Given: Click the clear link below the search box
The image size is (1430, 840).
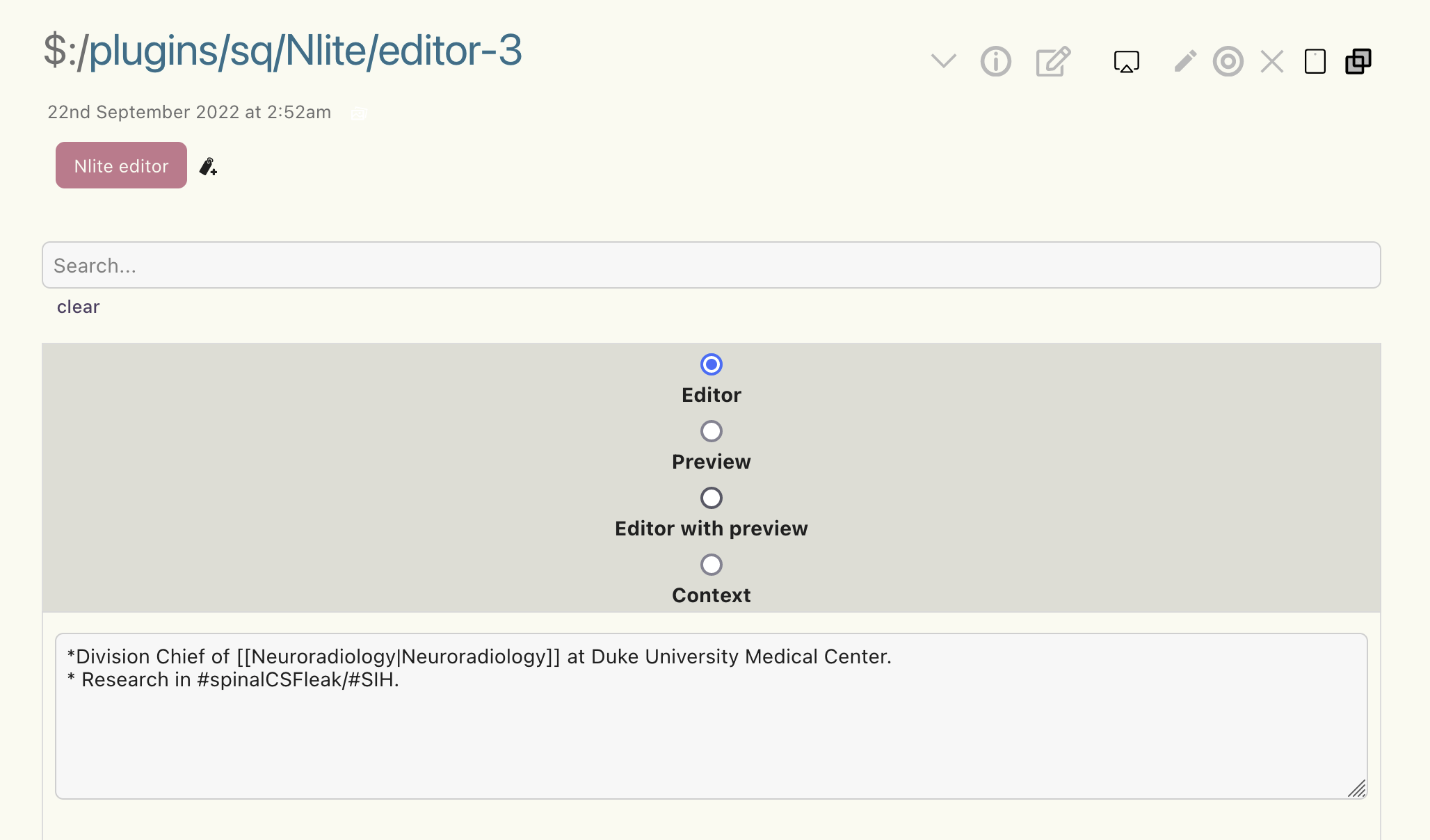Looking at the screenshot, I should point(79,307).
